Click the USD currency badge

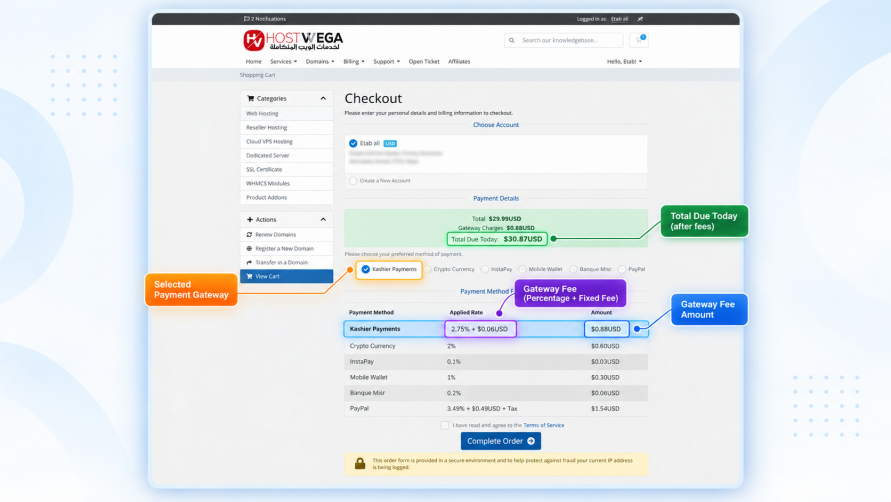[x=390, y=143]
